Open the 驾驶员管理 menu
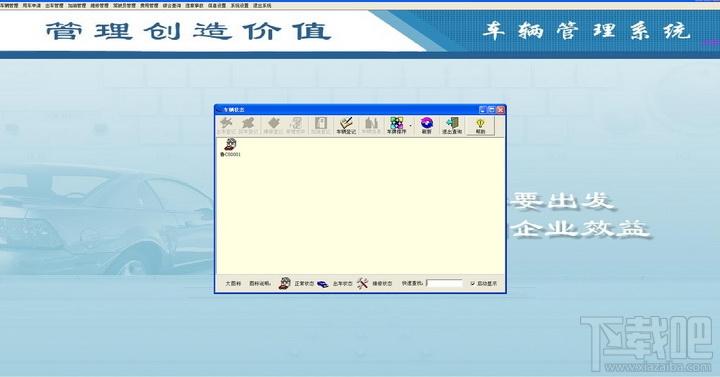 coord(124,6)
